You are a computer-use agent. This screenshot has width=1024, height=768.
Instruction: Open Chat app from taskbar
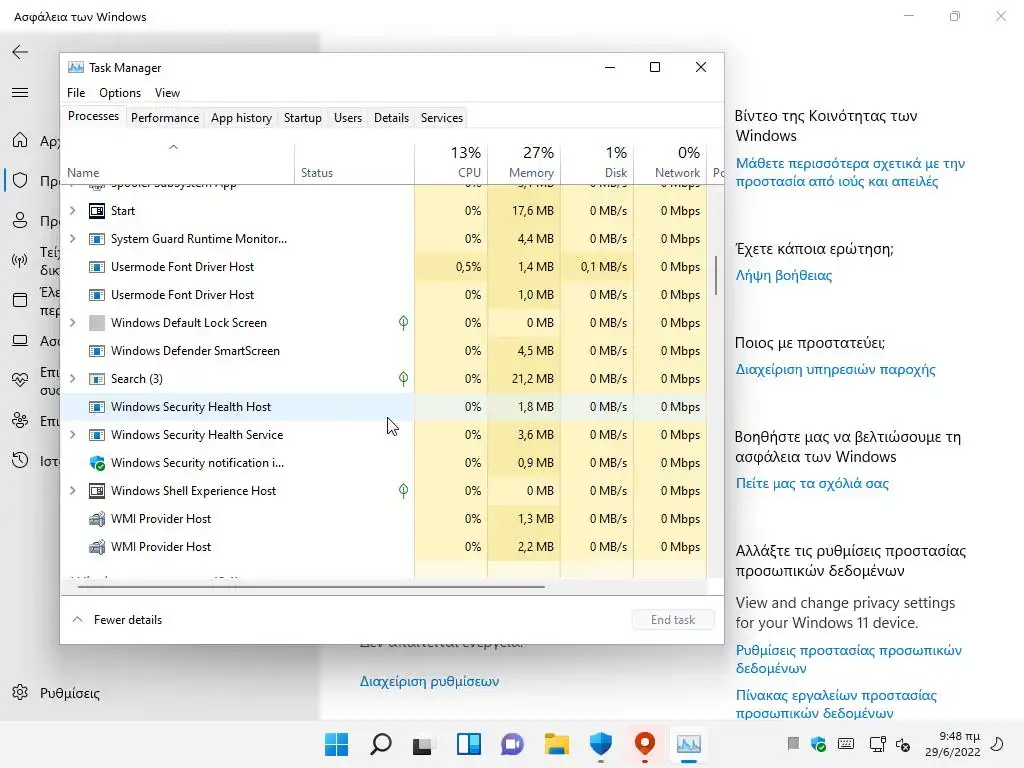point(512,744)
